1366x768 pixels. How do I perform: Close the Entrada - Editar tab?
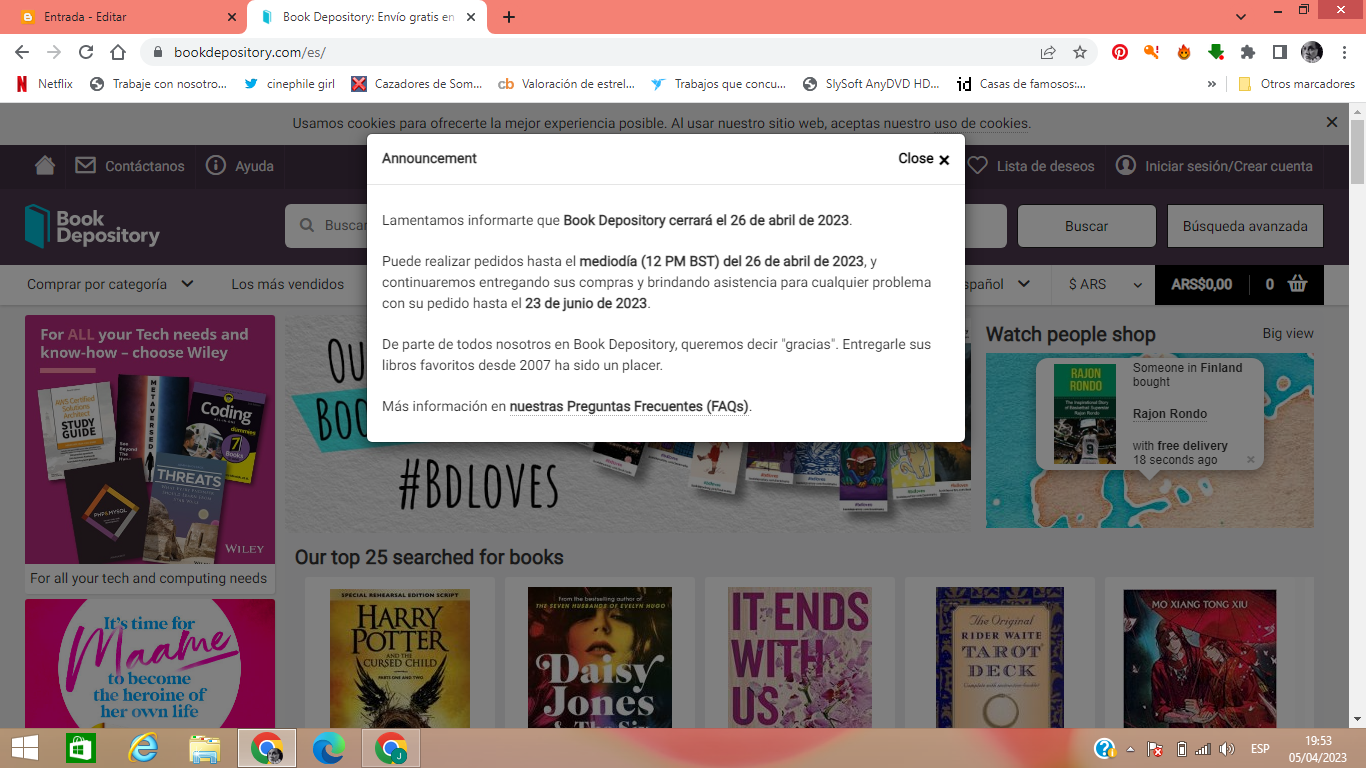click(x=232, y=17)
